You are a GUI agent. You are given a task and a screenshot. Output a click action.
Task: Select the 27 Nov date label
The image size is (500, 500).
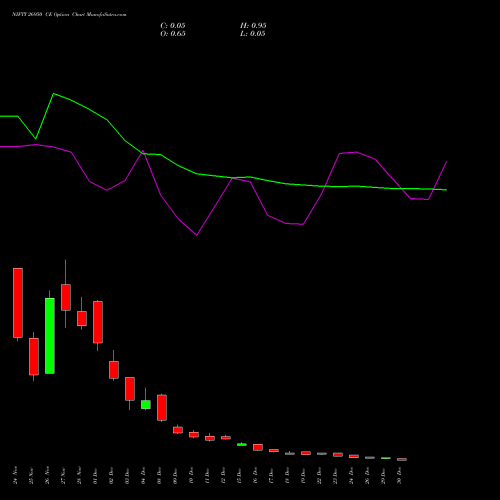coord(63,475)
